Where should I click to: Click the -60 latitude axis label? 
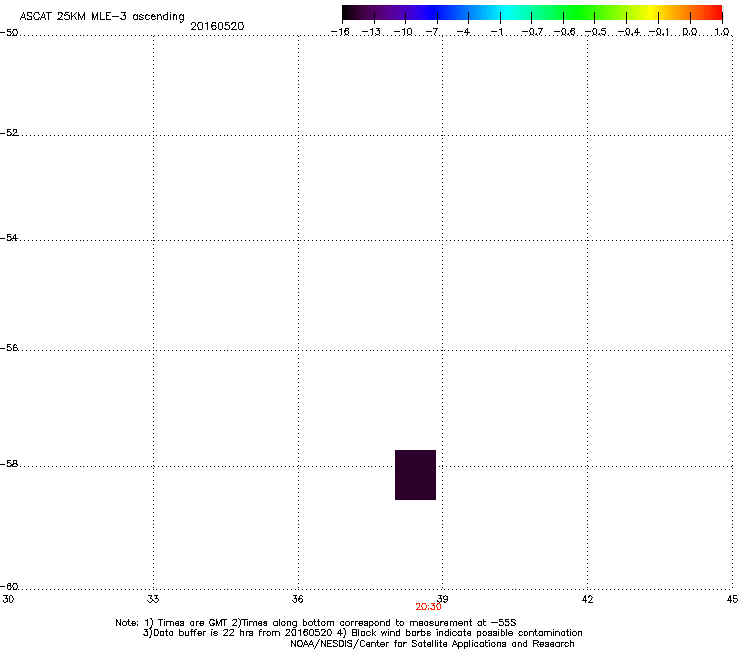pos(9,587)
